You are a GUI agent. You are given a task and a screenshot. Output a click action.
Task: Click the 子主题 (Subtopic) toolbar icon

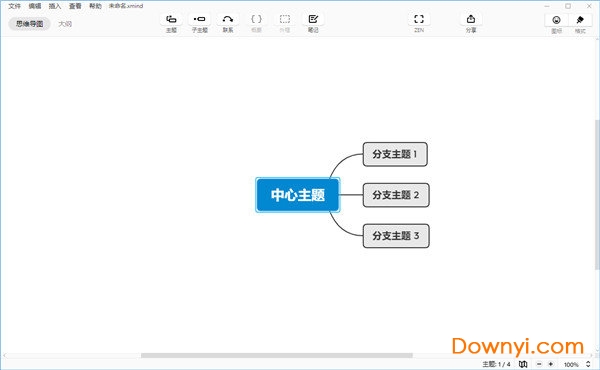pos(199,19)
